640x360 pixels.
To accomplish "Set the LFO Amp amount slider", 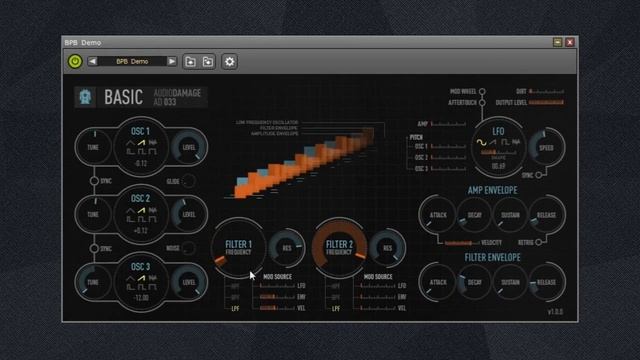I will tap(448, 124).
